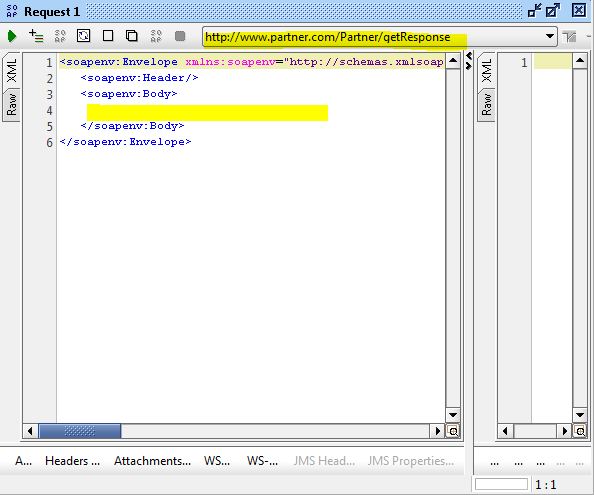Toggle splitter arrows between request and response
This screenshot has height=495, width=594.
coord(469,61)
